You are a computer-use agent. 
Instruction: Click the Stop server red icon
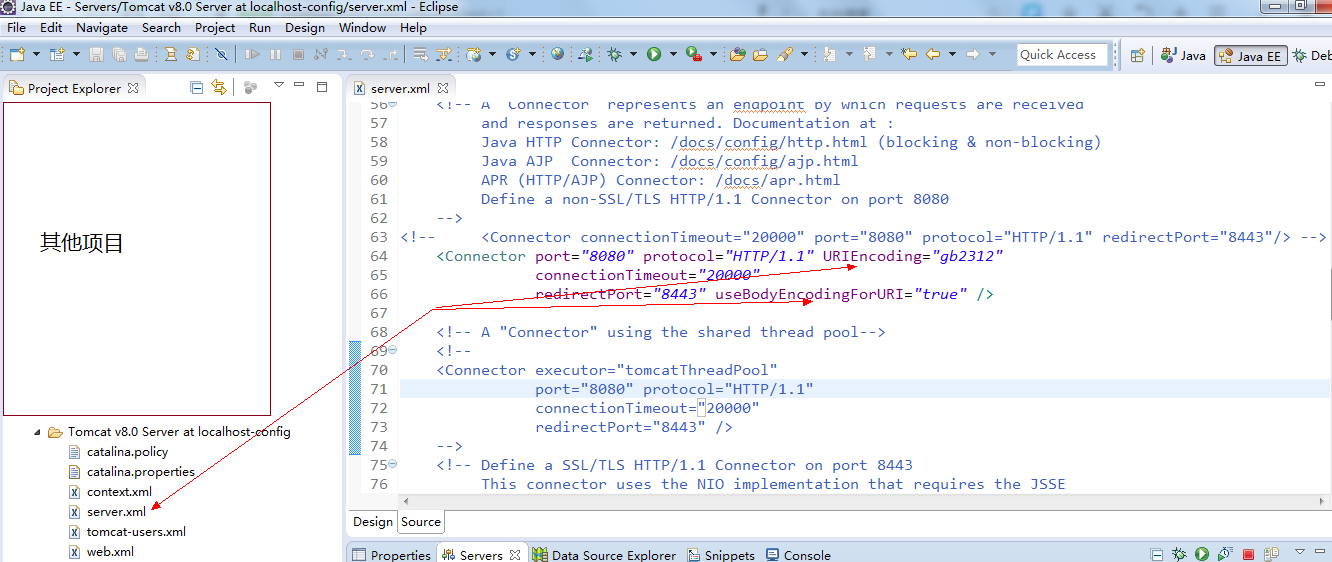click(1248, 554)
